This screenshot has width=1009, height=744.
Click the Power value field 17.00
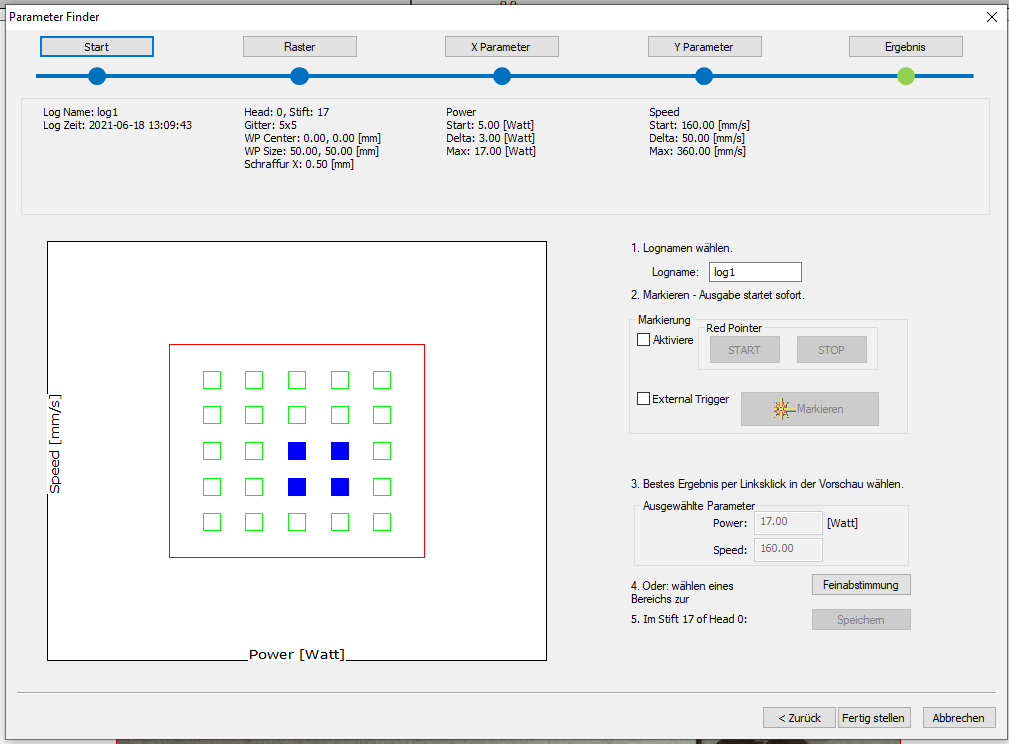[x=788, y=523]
